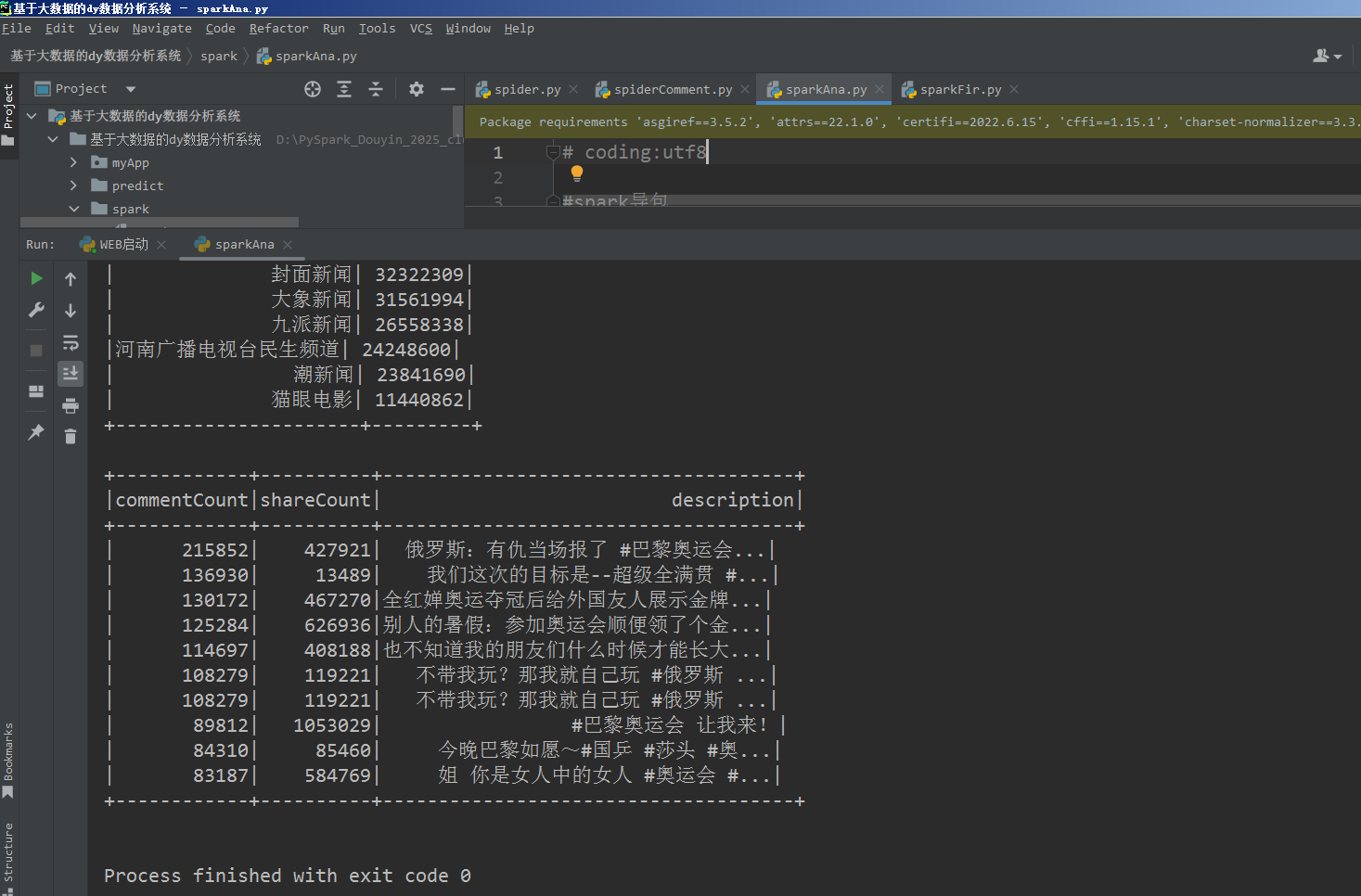Open the View menu
Image resolution: width=1361 pixels, height=896 pixels.
point(103,29)
